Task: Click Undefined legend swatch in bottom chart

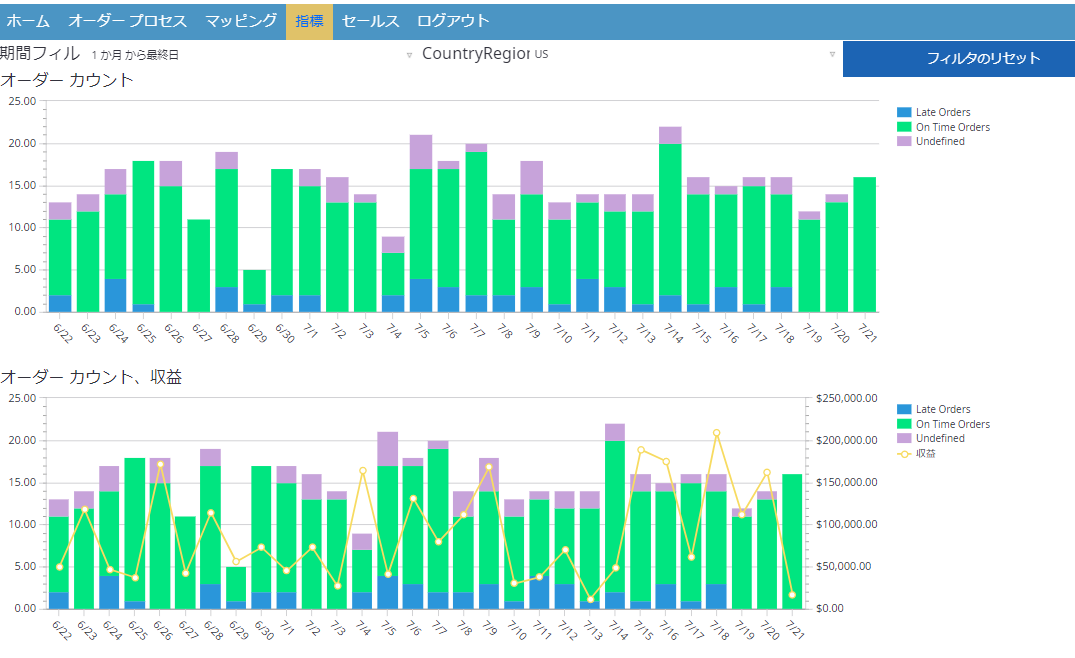Action: pyautogui.click(x=904, y=439)
